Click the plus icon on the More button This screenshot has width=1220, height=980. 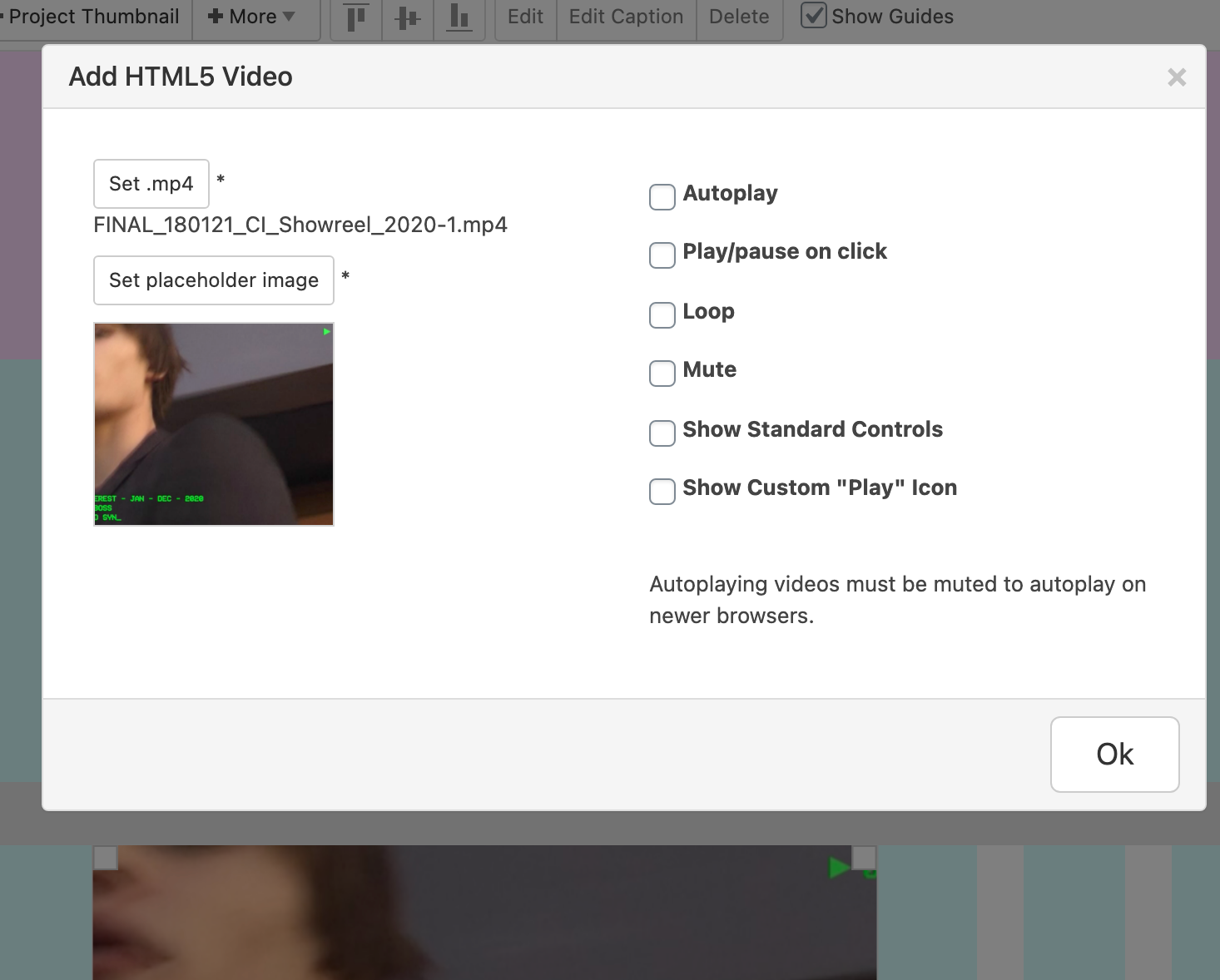[216, 15]
